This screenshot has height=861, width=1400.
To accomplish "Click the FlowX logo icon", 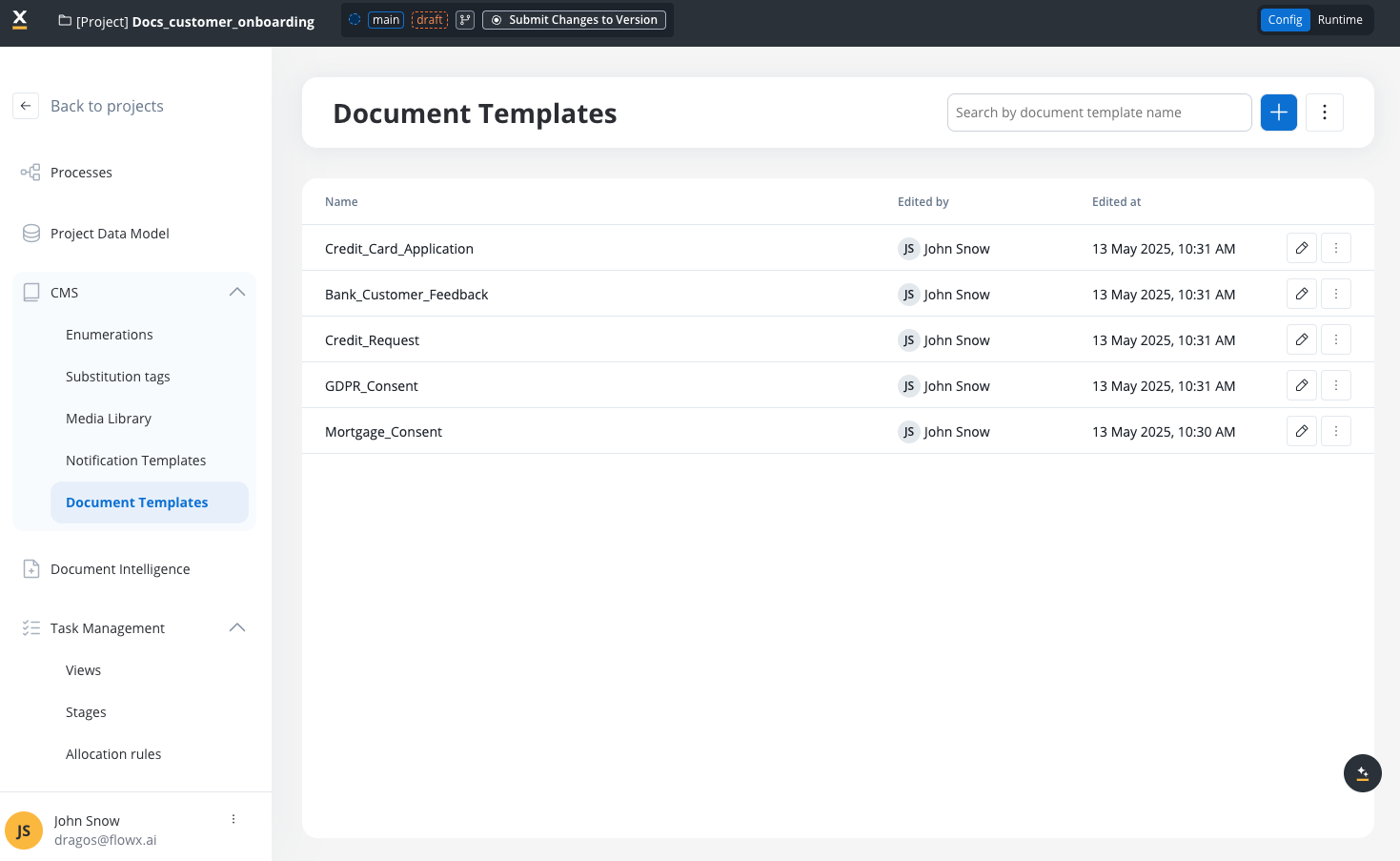I will [x=20, y=19].
